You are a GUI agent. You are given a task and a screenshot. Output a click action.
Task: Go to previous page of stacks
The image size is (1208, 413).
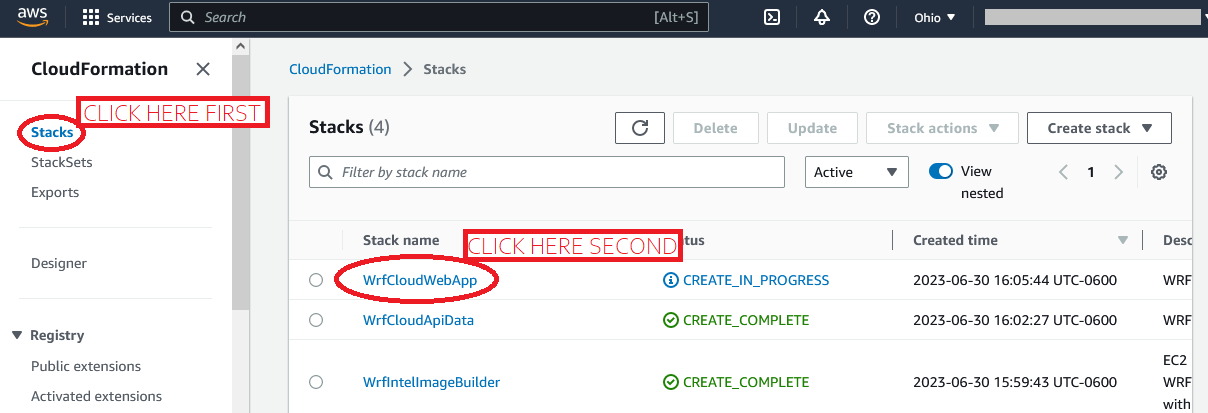pos(1064,172)
